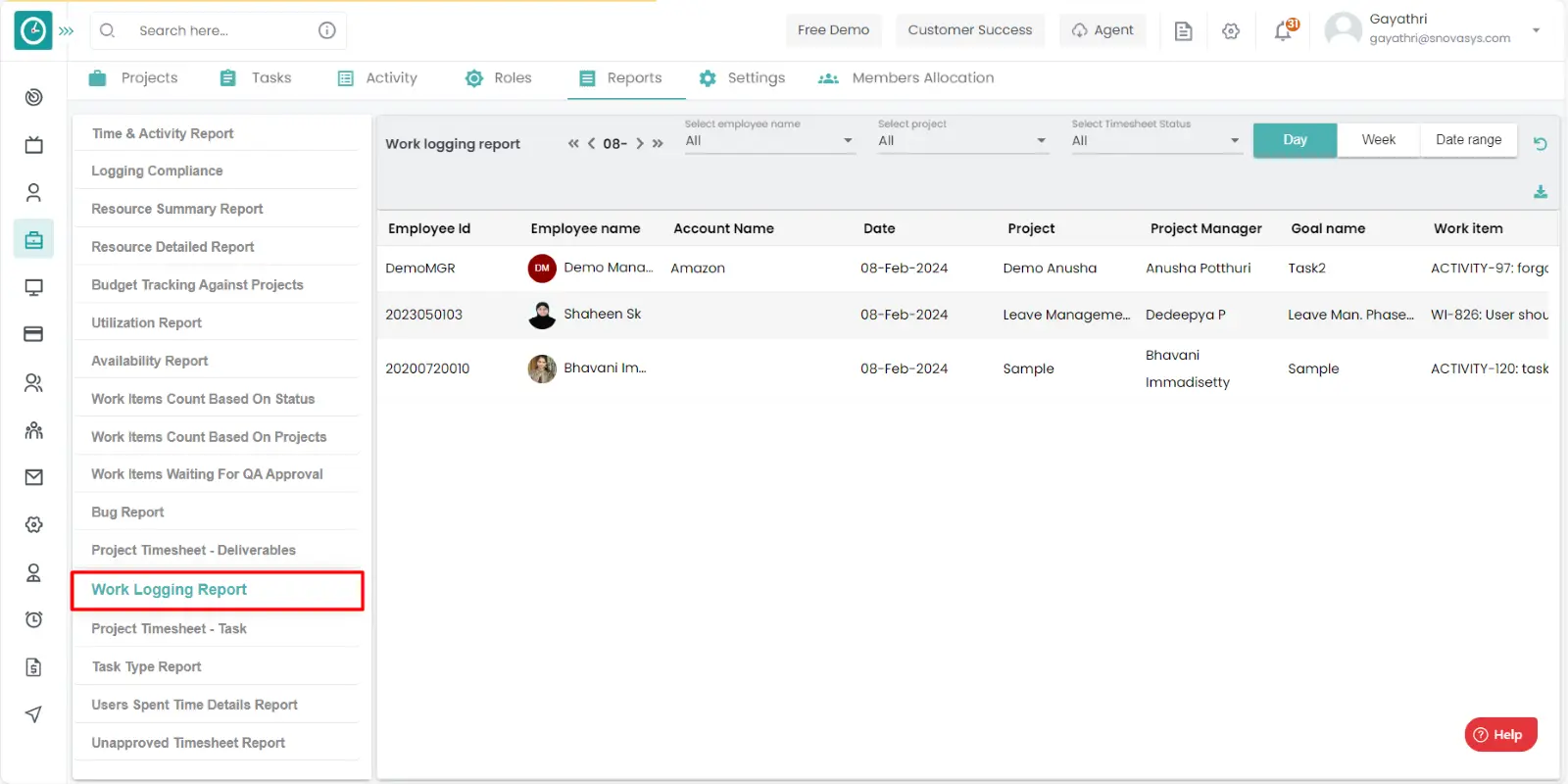Open Resource Summary Report
Image resolution: width=1568 pixels, height=784 pixels.
click(177, 209)
